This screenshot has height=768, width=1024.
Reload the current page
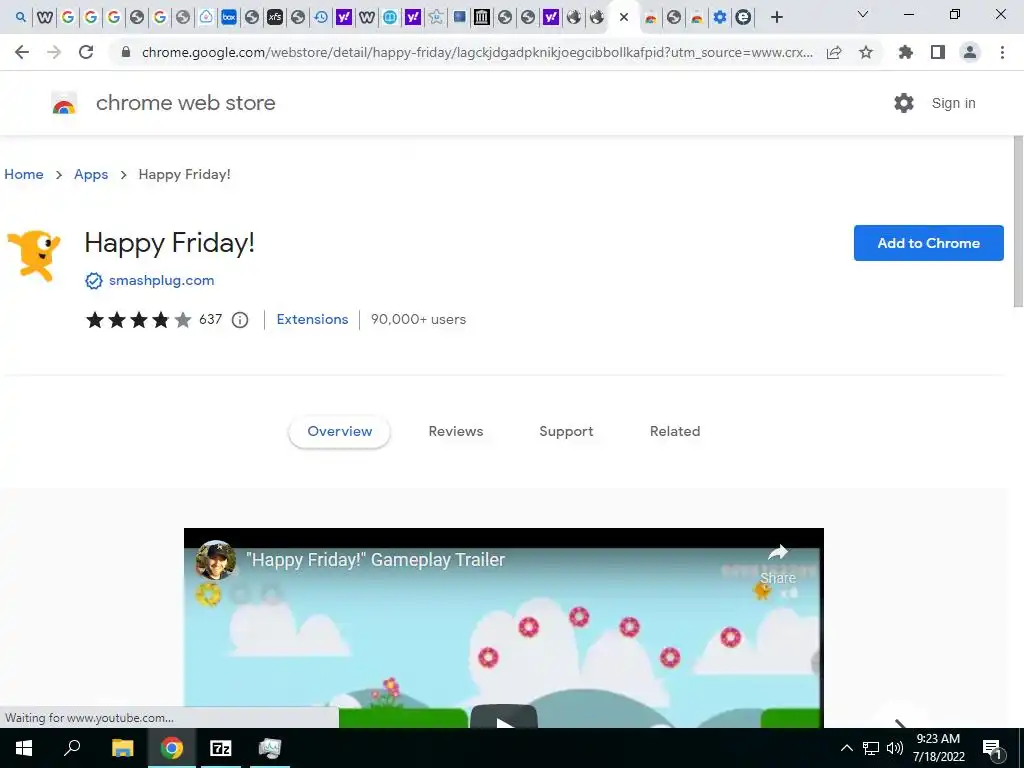(86, 52)
